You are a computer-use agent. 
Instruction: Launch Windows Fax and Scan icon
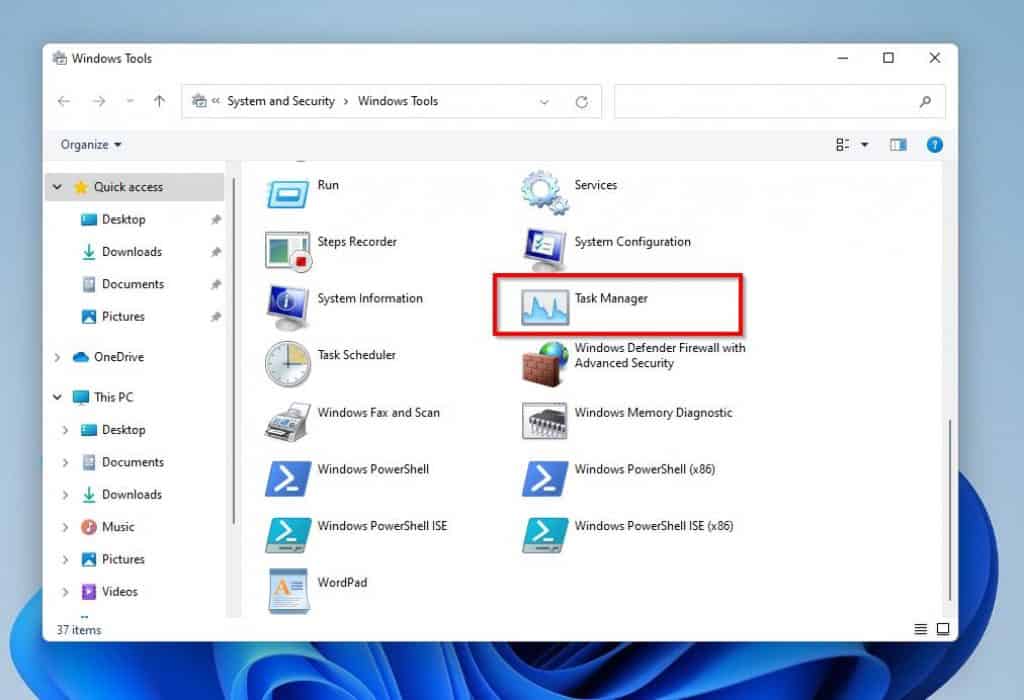pos(287,421)
